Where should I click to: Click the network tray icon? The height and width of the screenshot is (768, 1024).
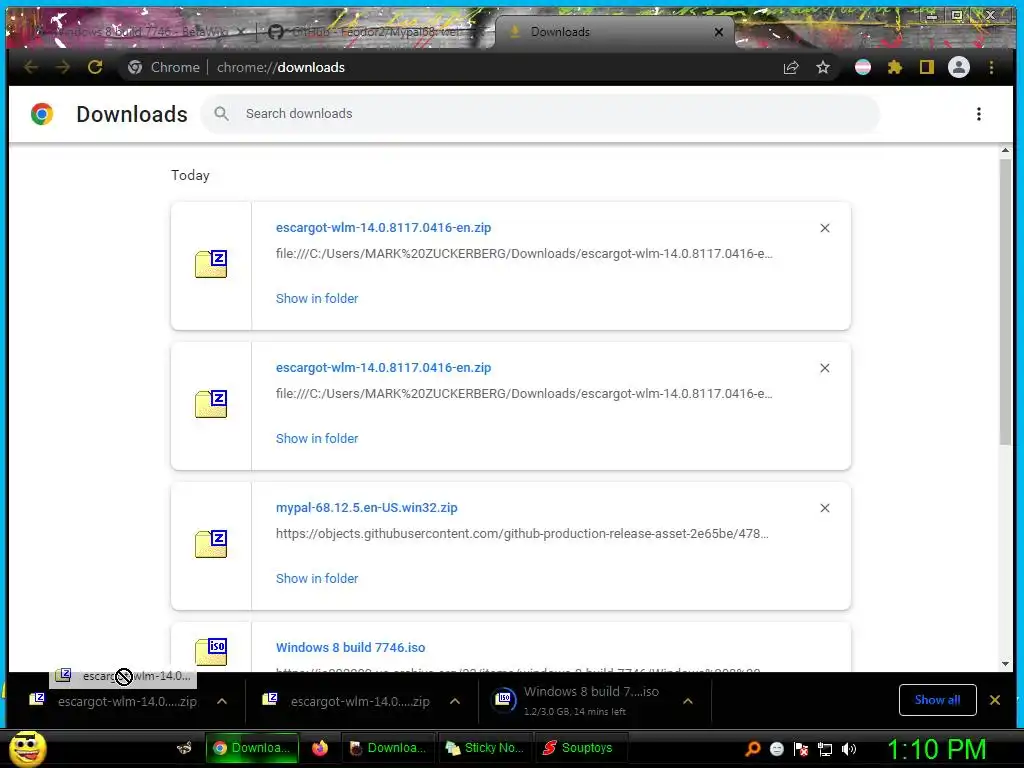pyautogui.click(x=825, y=749)
